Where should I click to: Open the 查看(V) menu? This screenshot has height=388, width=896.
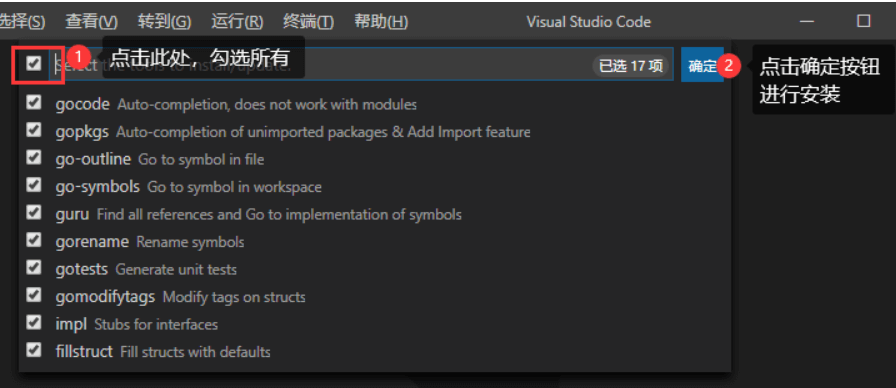(x=91, y=22)
